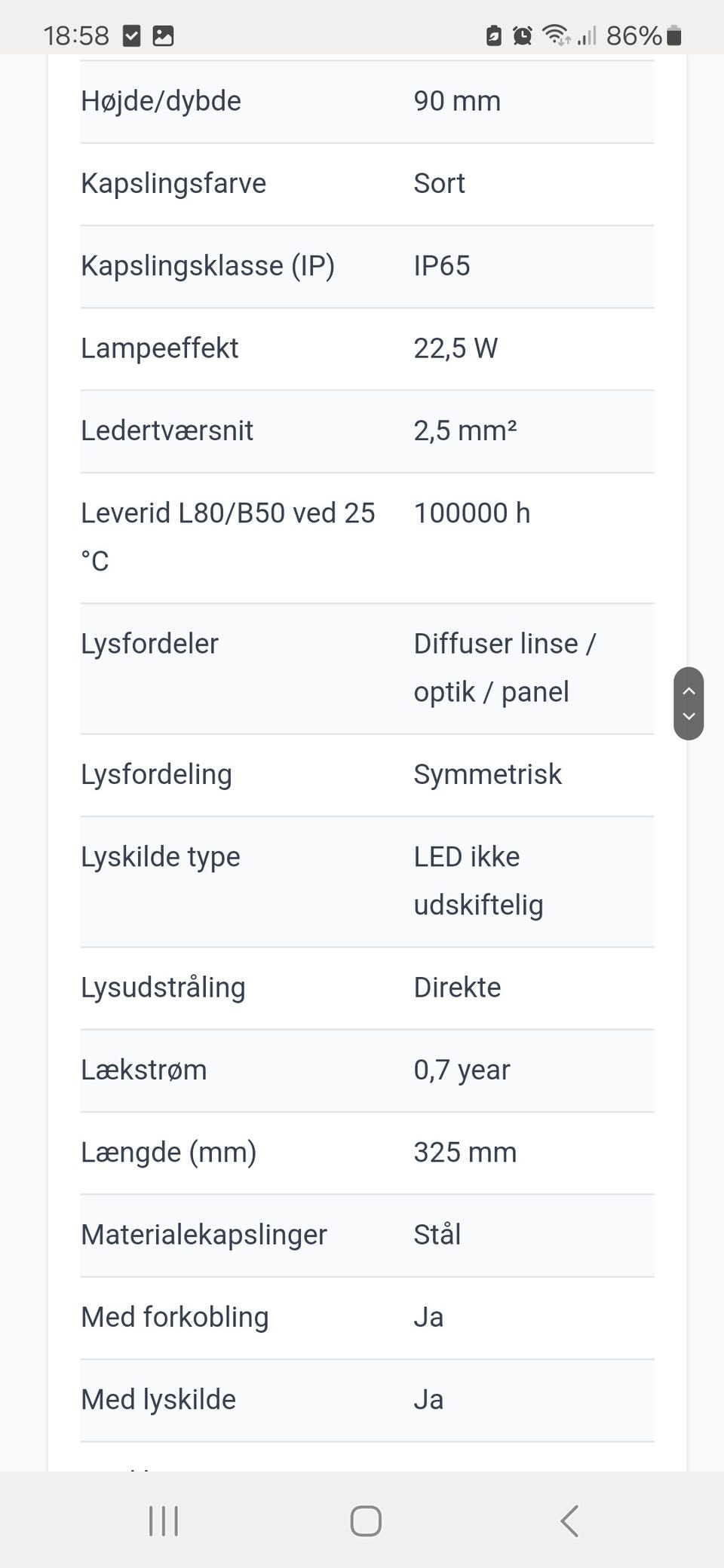This screenshot has height=1568, width=724.
Task: Click the down chevron on scroll handle
Action: [689, 716]
